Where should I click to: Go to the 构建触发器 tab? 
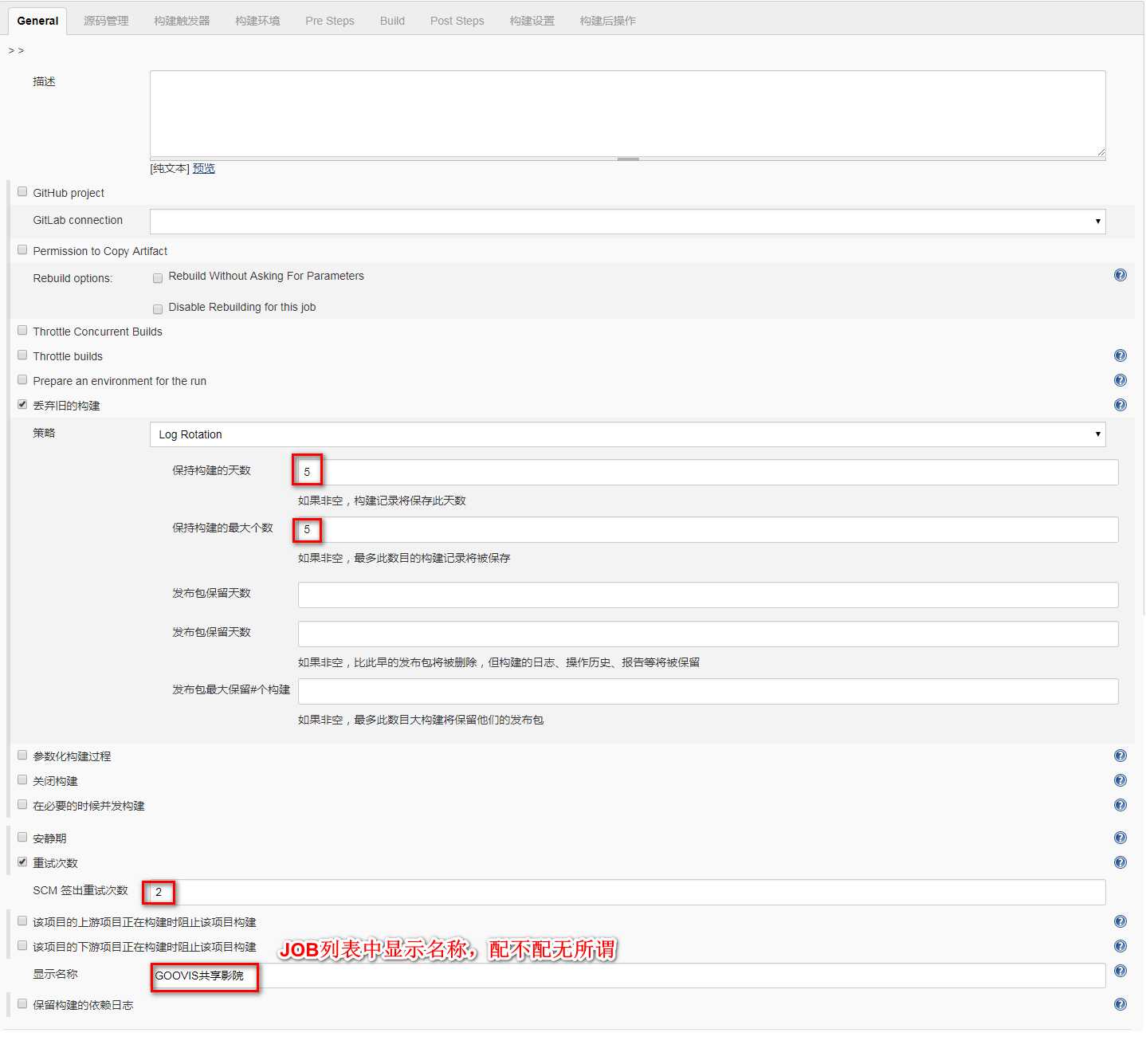[182, 21]
